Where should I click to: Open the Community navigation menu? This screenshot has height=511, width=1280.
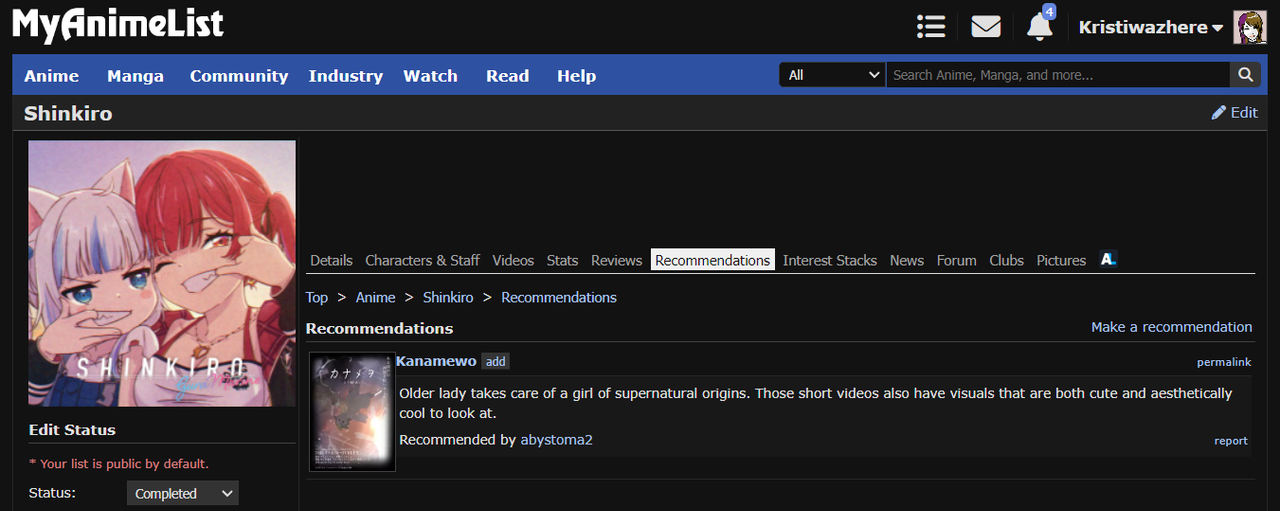(239, 76)
